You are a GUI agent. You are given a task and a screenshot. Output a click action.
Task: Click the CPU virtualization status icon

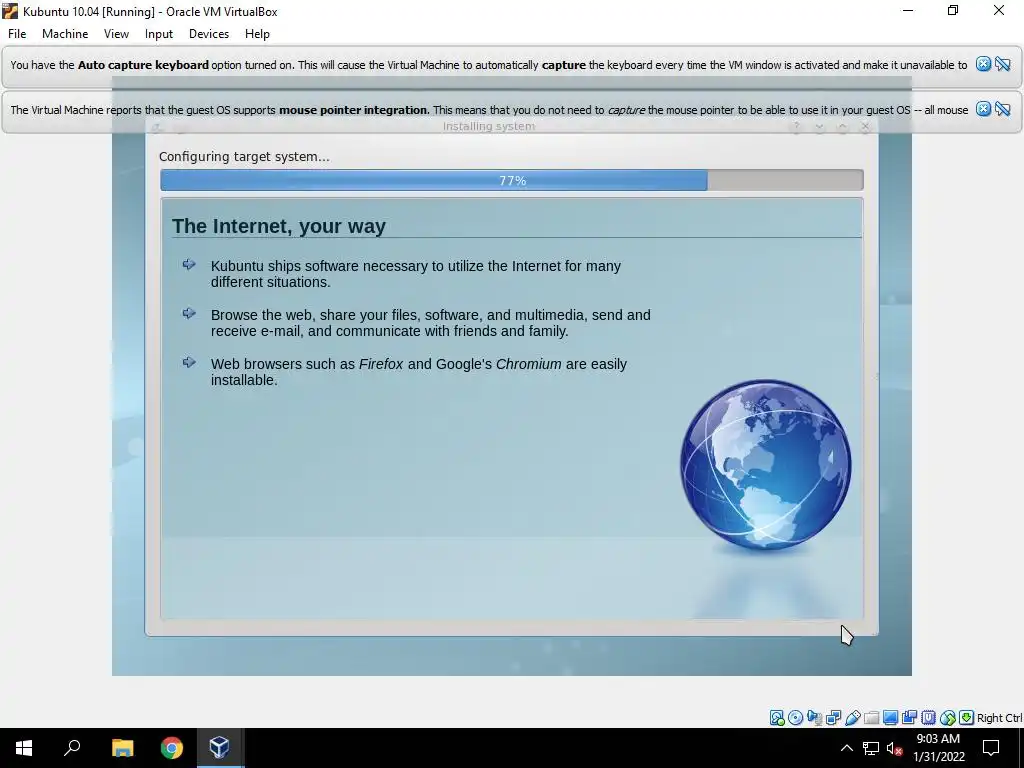pos(928,718)
